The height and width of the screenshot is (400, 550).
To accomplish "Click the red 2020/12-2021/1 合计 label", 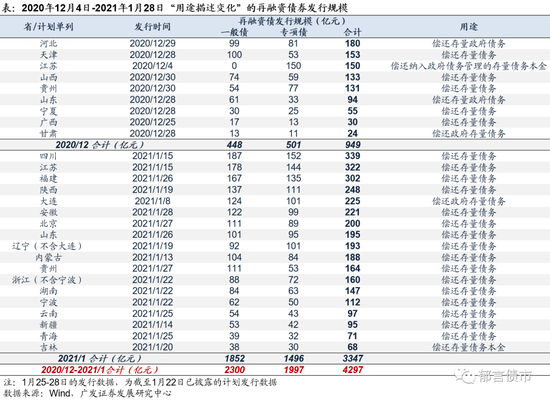I will [100, 369].
